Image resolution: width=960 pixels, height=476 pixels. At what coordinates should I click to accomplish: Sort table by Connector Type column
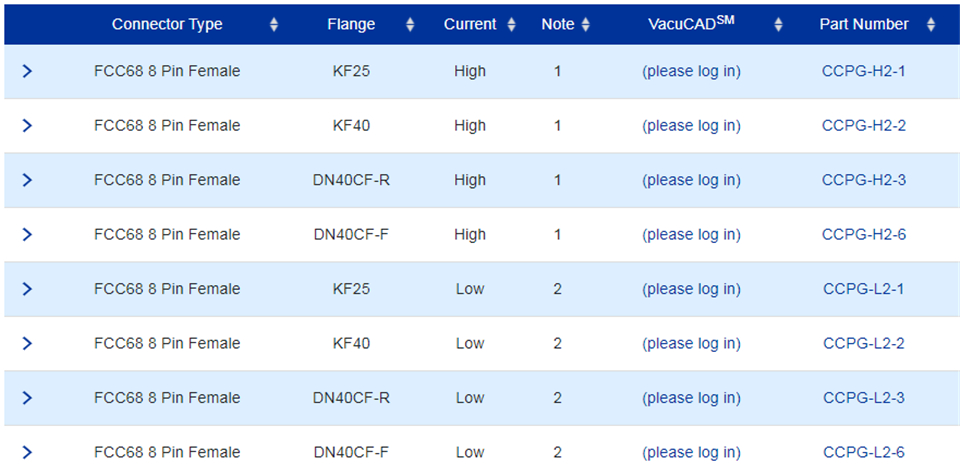274,25
